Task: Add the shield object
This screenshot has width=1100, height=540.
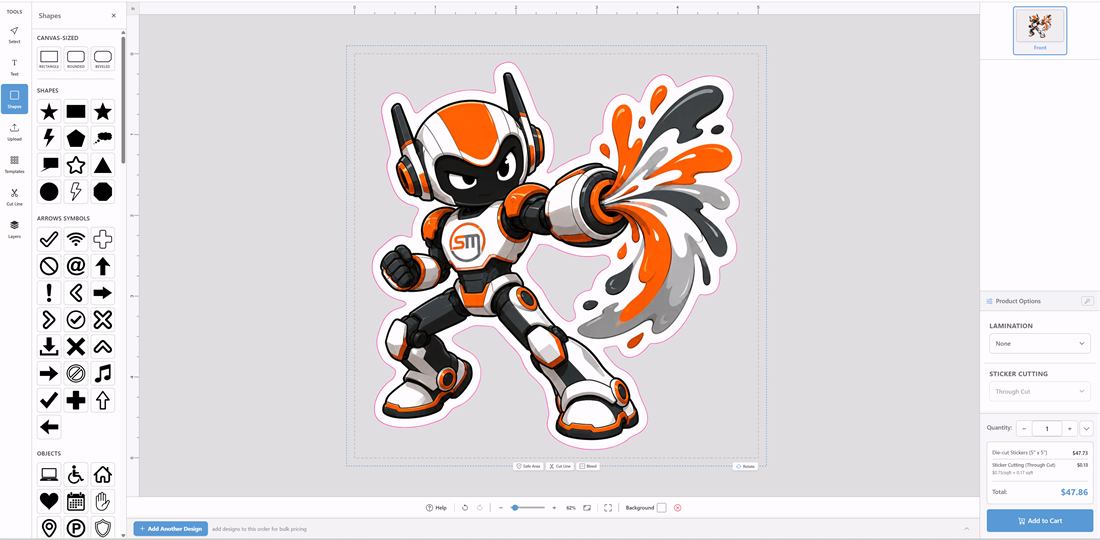Action: pyautogui.click(x=102, y=527)
